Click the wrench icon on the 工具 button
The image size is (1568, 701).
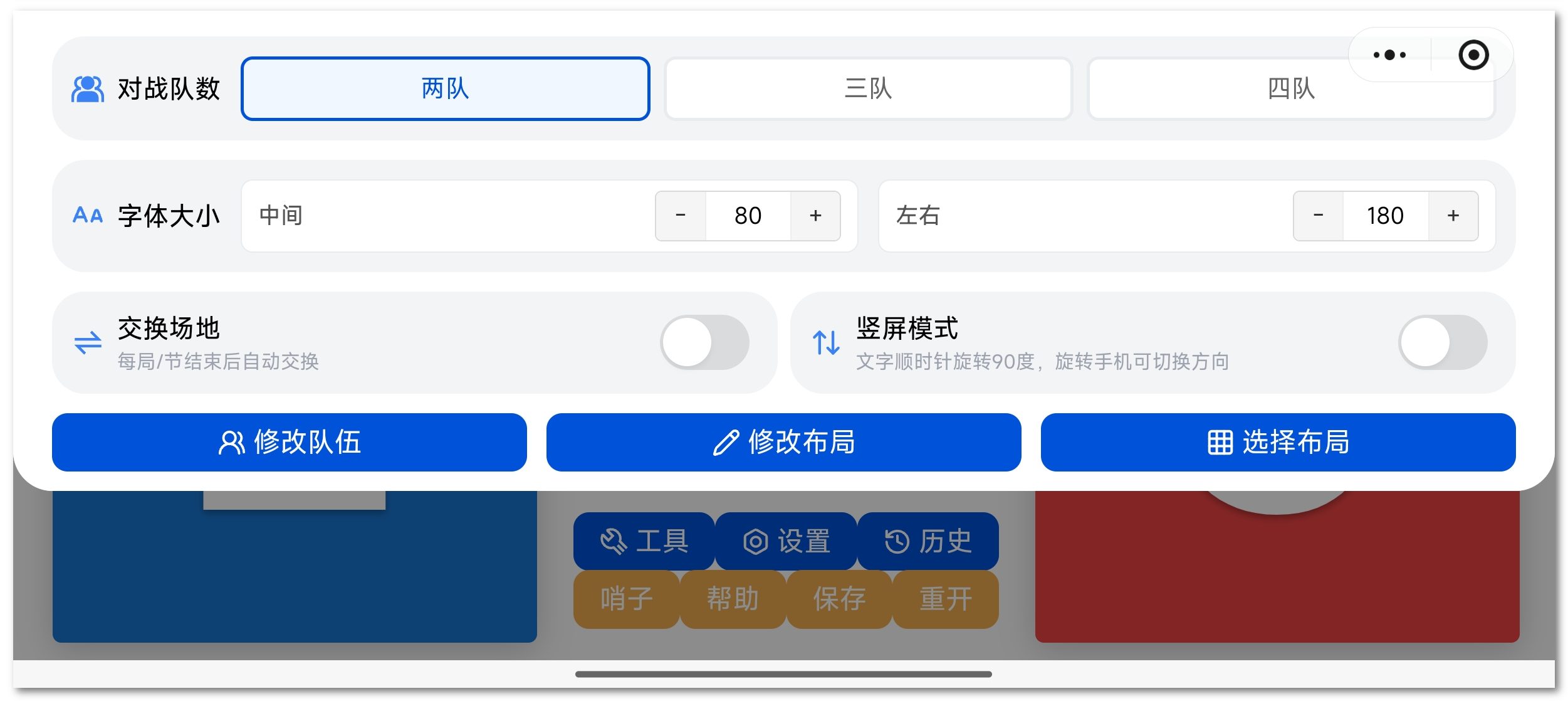click(615, 542)
